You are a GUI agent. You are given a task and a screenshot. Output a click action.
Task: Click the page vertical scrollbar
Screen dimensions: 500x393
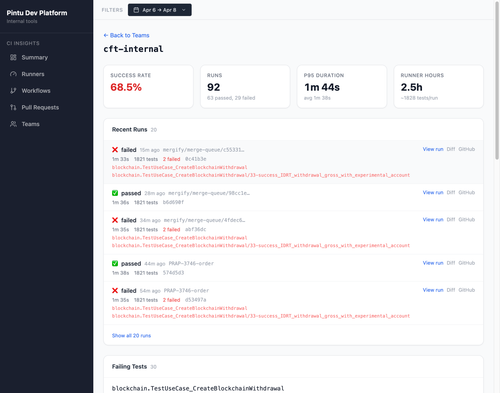(497, 80)
